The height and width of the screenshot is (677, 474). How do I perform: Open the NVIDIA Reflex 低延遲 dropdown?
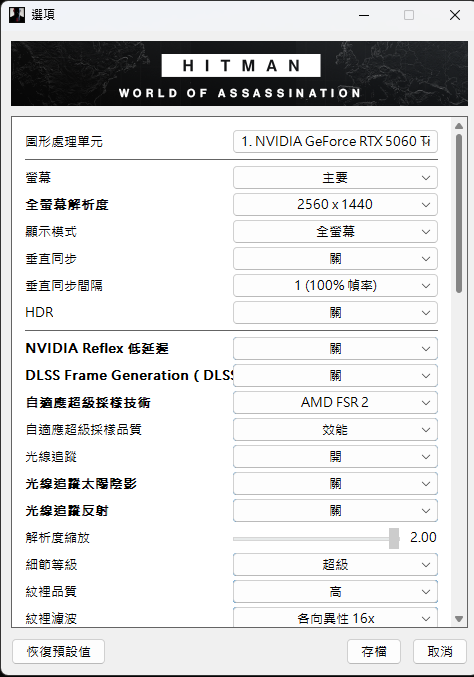pyautogui.click(x=335, y=348)
